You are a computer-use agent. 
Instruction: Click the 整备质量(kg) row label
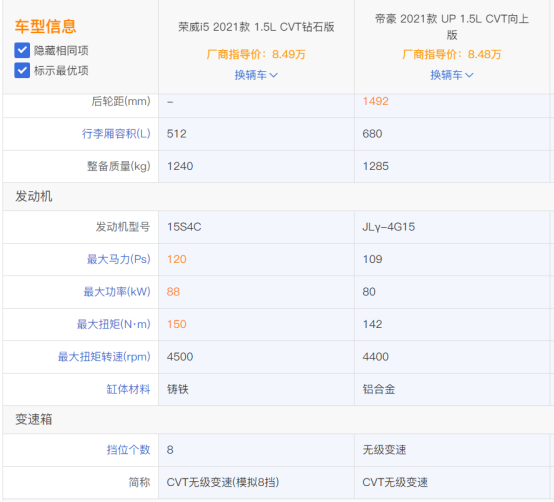119,166
